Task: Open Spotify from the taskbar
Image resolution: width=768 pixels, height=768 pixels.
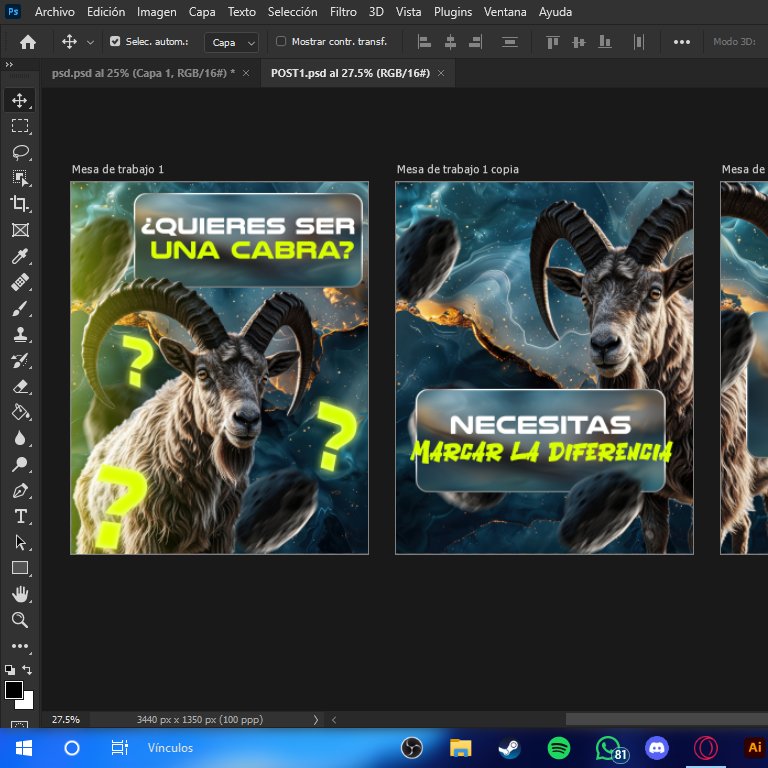Action: [x=558, y=748]
